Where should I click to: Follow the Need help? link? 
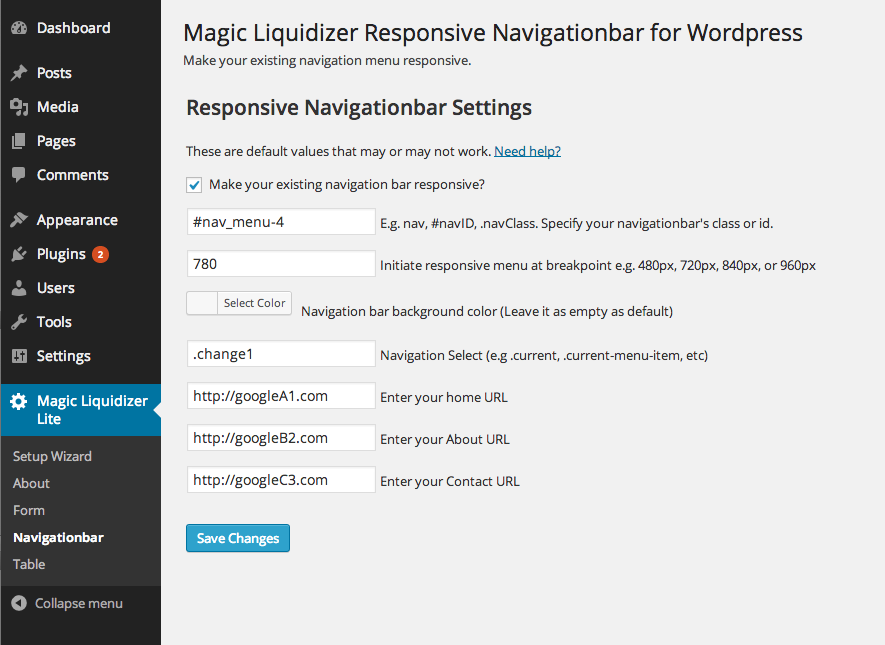[527, 151]
